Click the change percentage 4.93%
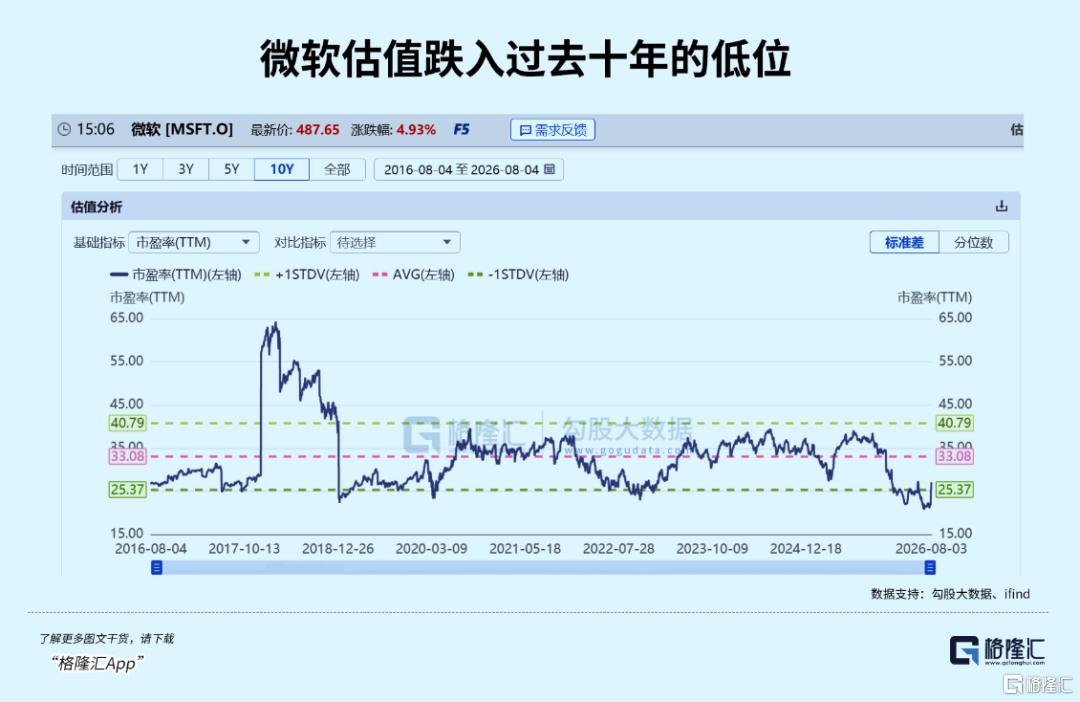 [x=416, y=130]
